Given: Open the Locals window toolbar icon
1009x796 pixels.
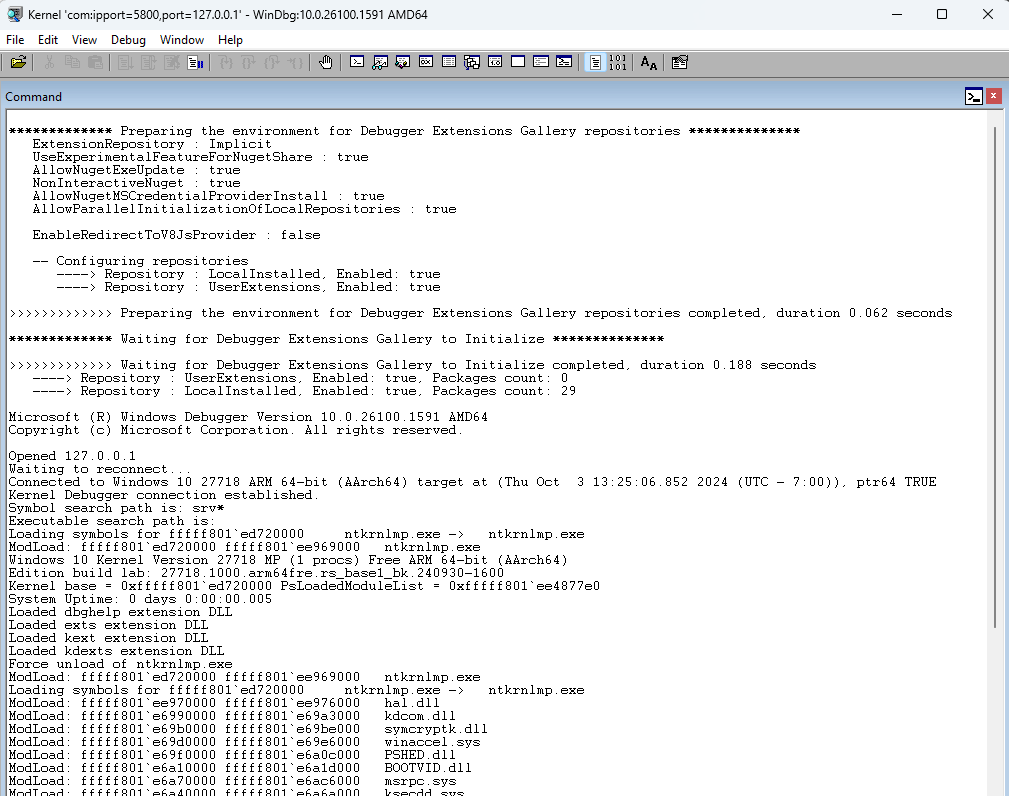Looking at the screenshot, I should [403, 62].
